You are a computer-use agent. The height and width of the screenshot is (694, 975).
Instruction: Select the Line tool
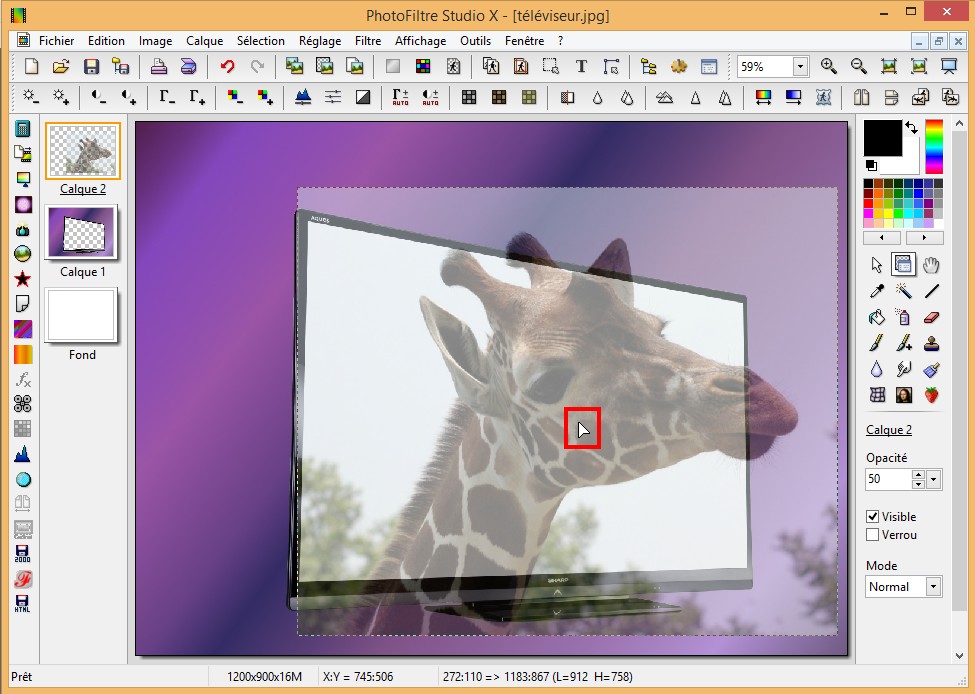pyautogui.click(x=931, y=290)
